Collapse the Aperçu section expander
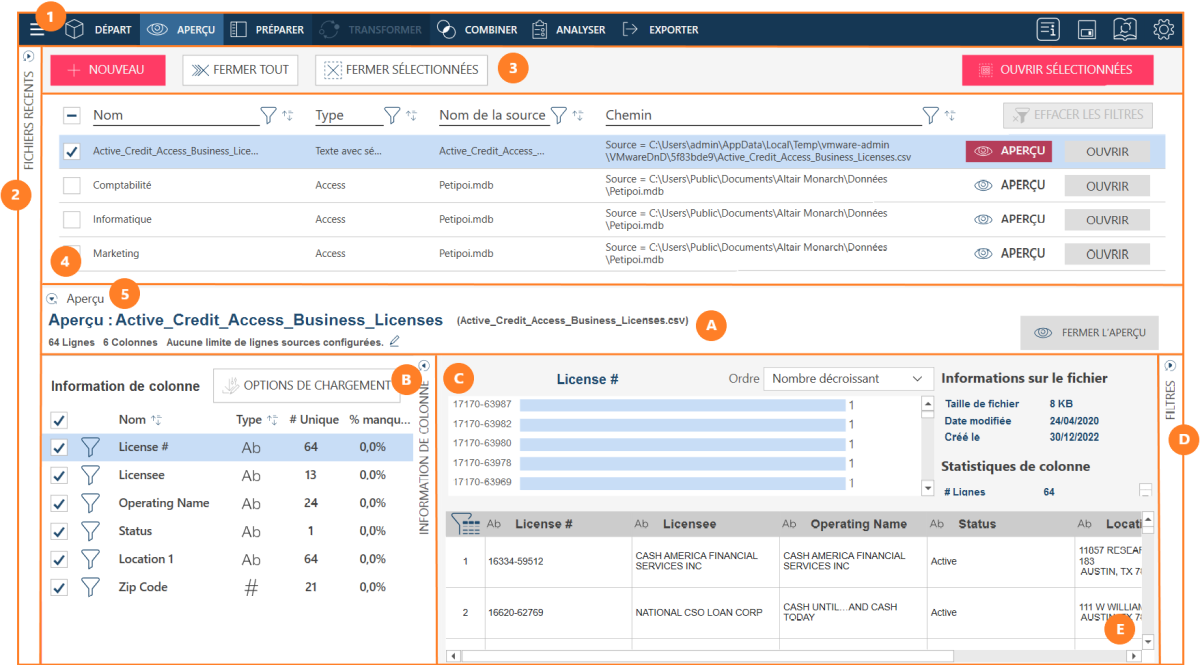 coord(52,299)
